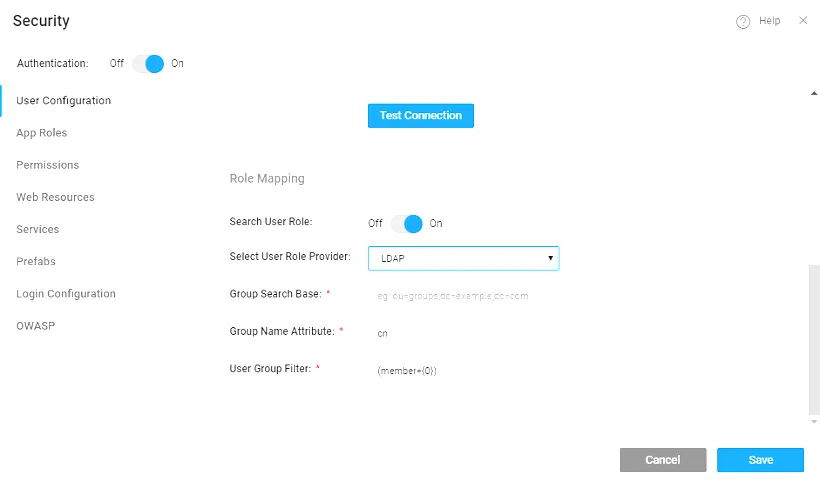Click the Save button
Image resolution: width=820 pixels, height=488 pixels.
tap(760, 460)
